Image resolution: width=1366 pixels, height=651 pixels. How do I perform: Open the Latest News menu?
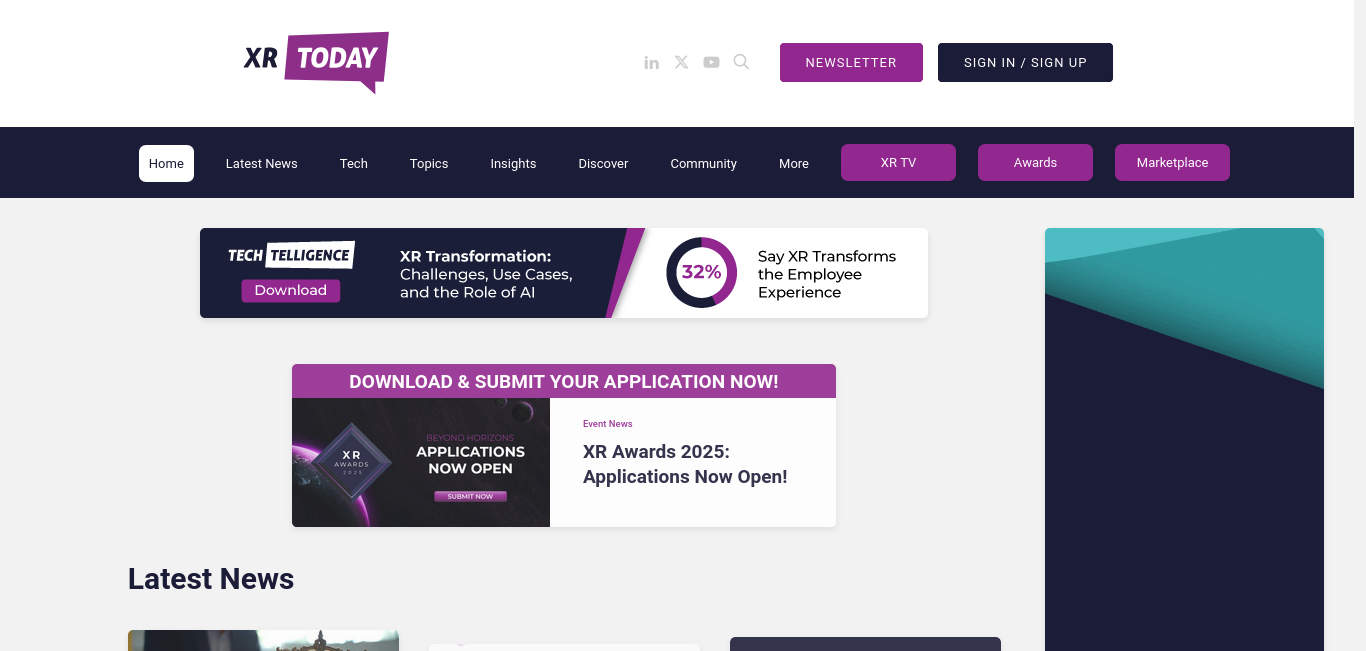coord(262,163)
